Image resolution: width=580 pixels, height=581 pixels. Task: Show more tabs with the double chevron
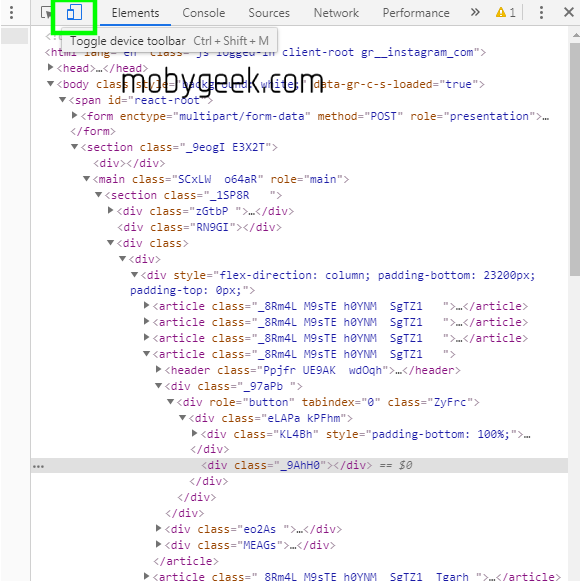pyautogui.click(x=475, y=13)
